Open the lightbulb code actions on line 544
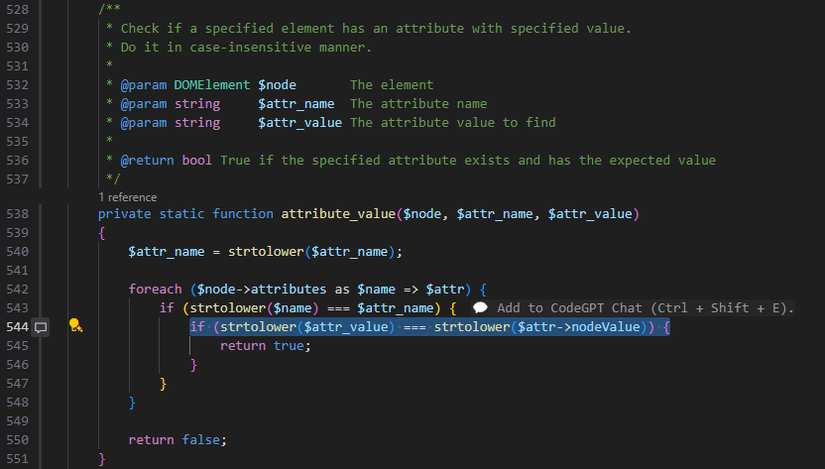This screenshot has width=825, height=469. pos(74,326)
